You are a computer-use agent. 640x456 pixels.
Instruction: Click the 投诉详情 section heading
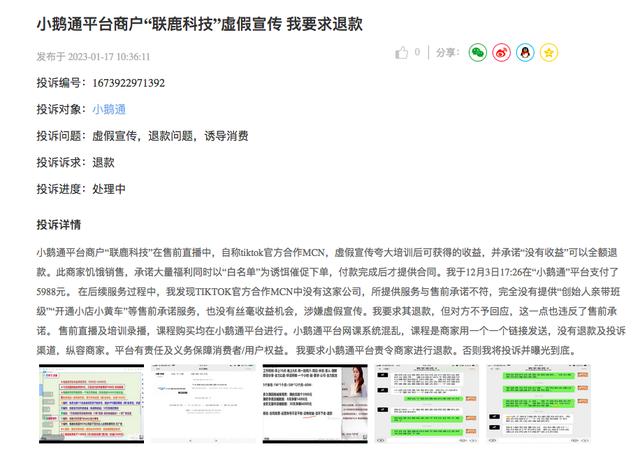coord(59,225)
